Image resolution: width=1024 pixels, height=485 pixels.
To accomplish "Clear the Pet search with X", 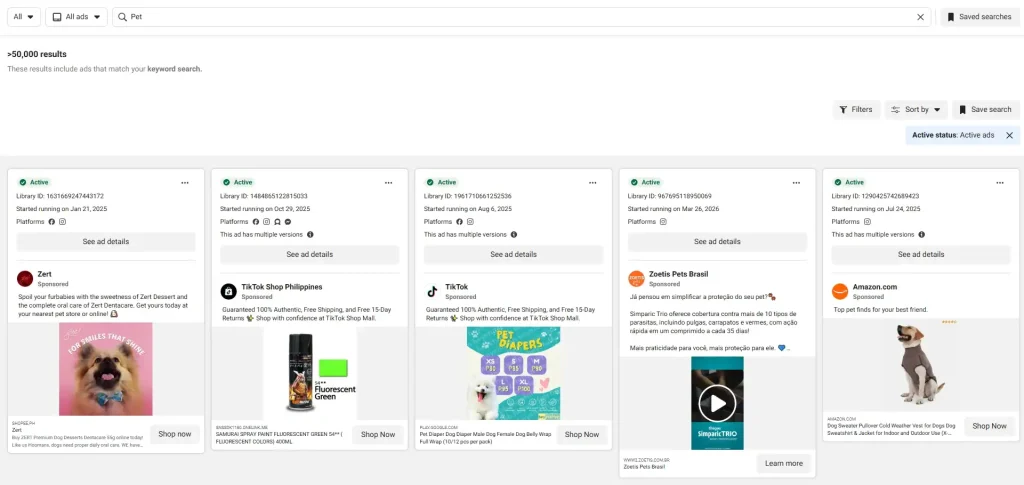I will pyautogui.click(x=920, y=17).
